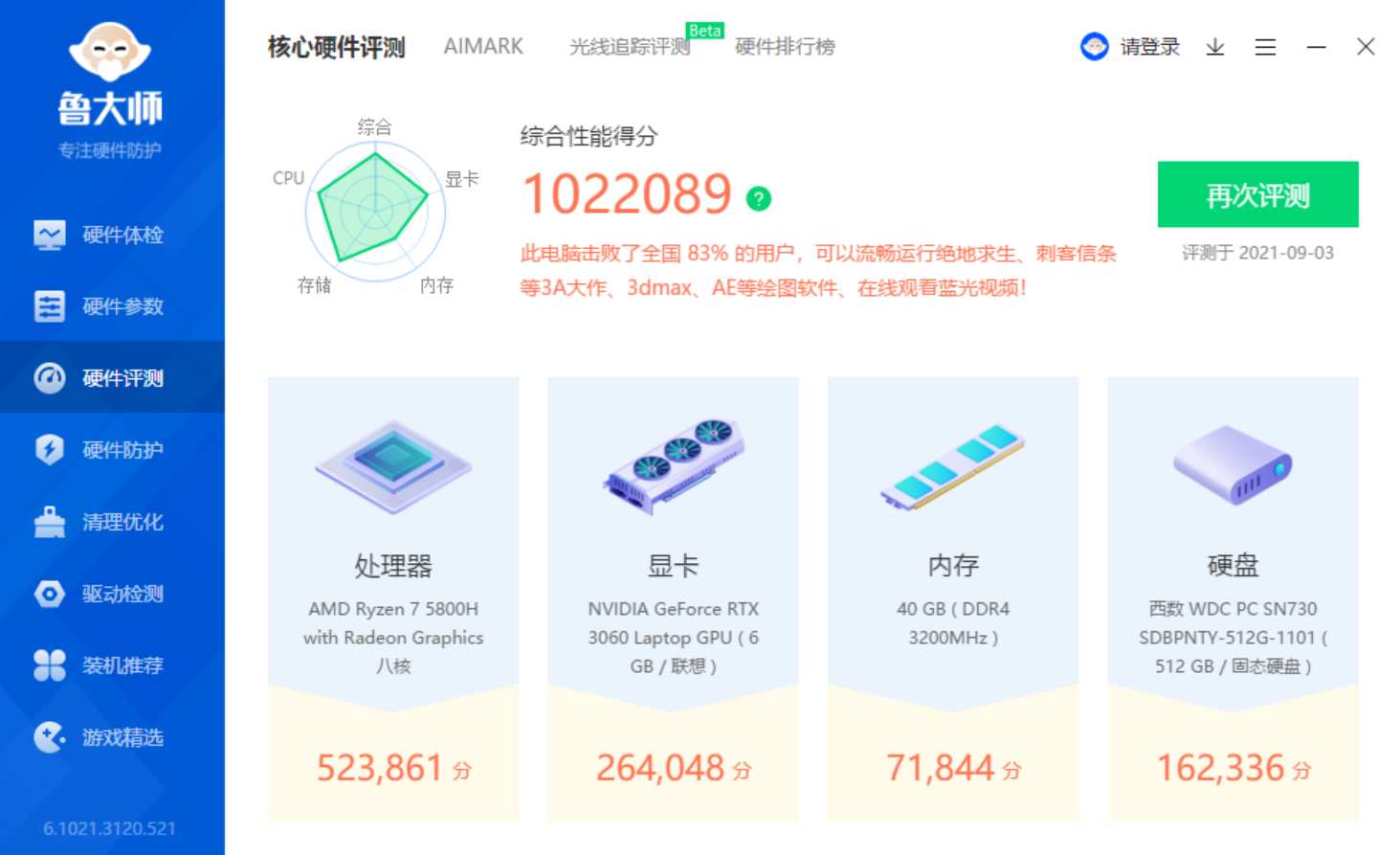This screenshot has height=855, width=1400.
Task: Click the 显卡 card title
Action: 674,566
